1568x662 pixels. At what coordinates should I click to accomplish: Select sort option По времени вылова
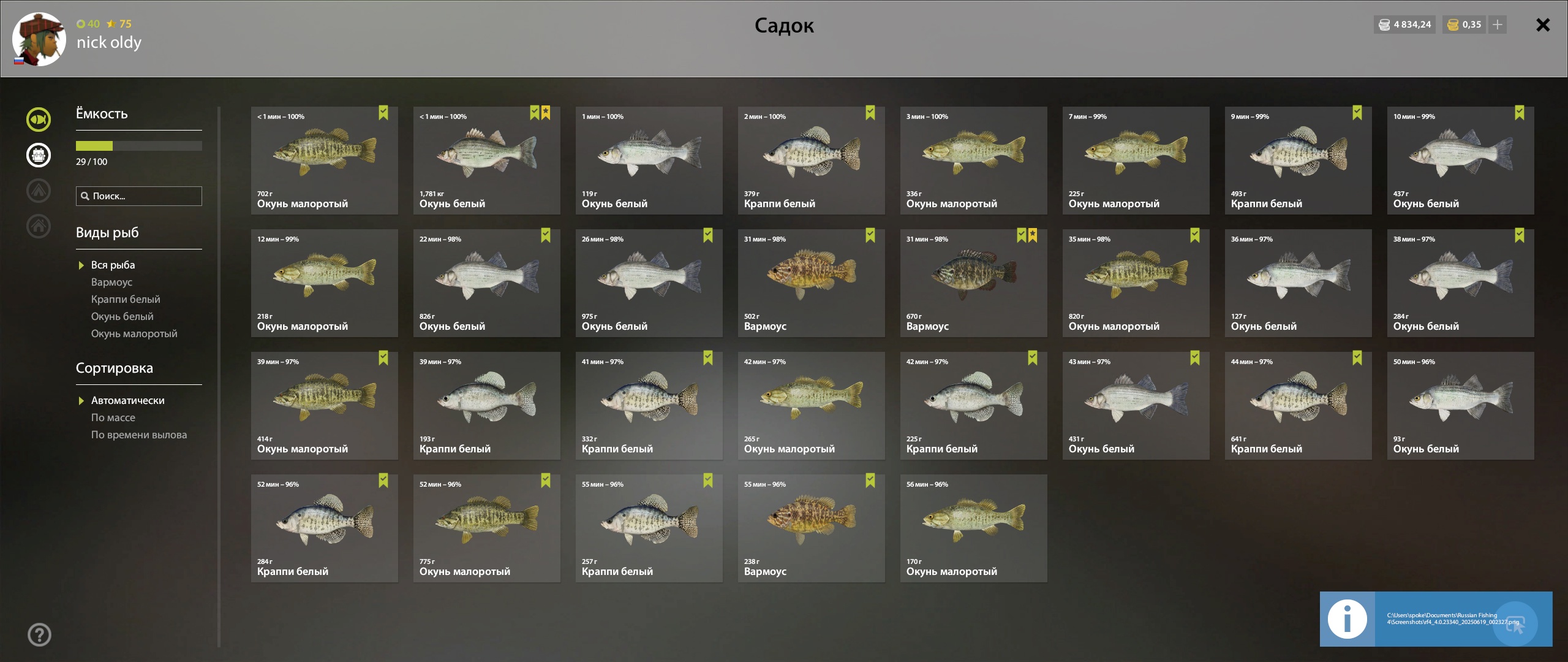tap(139, 435)
